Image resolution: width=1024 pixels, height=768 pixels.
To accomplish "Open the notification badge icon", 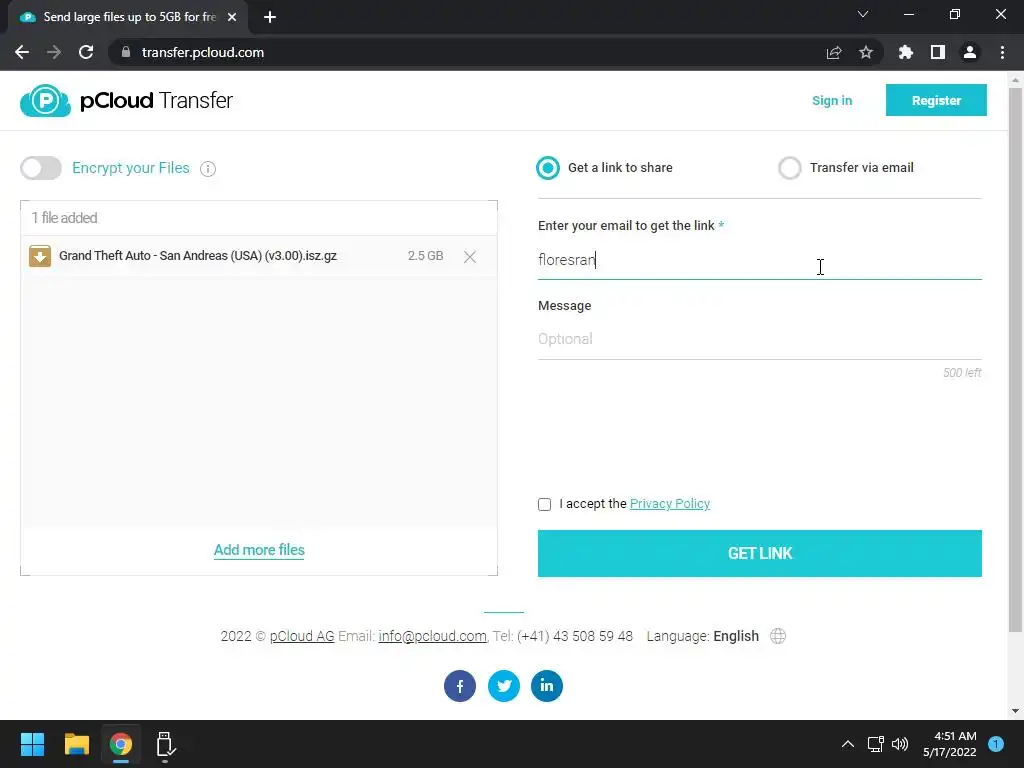I will (996, 744).
